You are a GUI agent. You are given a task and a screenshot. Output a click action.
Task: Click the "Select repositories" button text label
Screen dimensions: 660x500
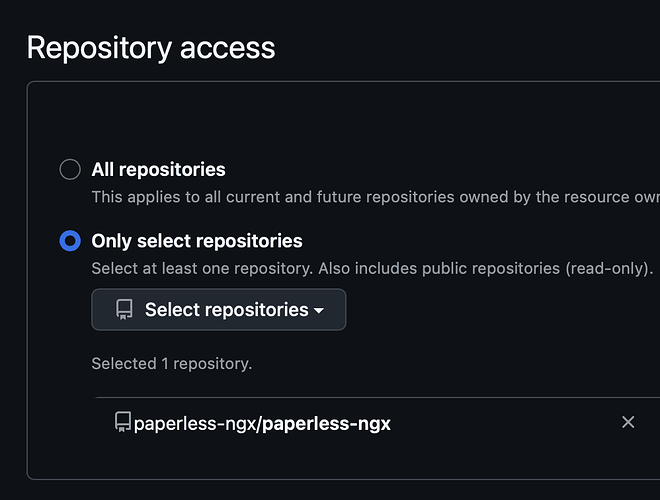(x=226, y=310)
